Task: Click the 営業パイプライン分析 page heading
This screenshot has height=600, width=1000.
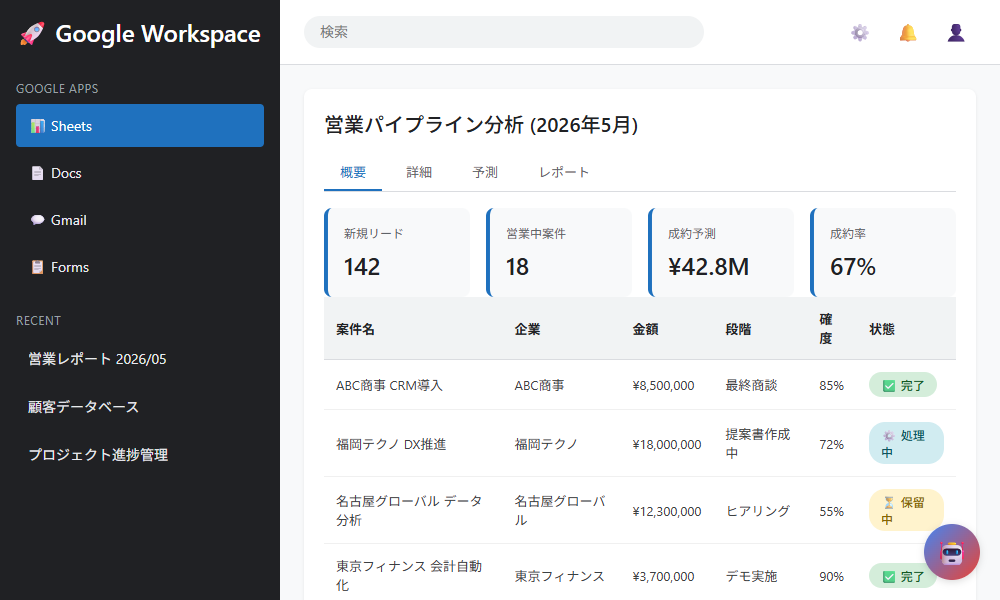Action: click(x=482, y=125)
